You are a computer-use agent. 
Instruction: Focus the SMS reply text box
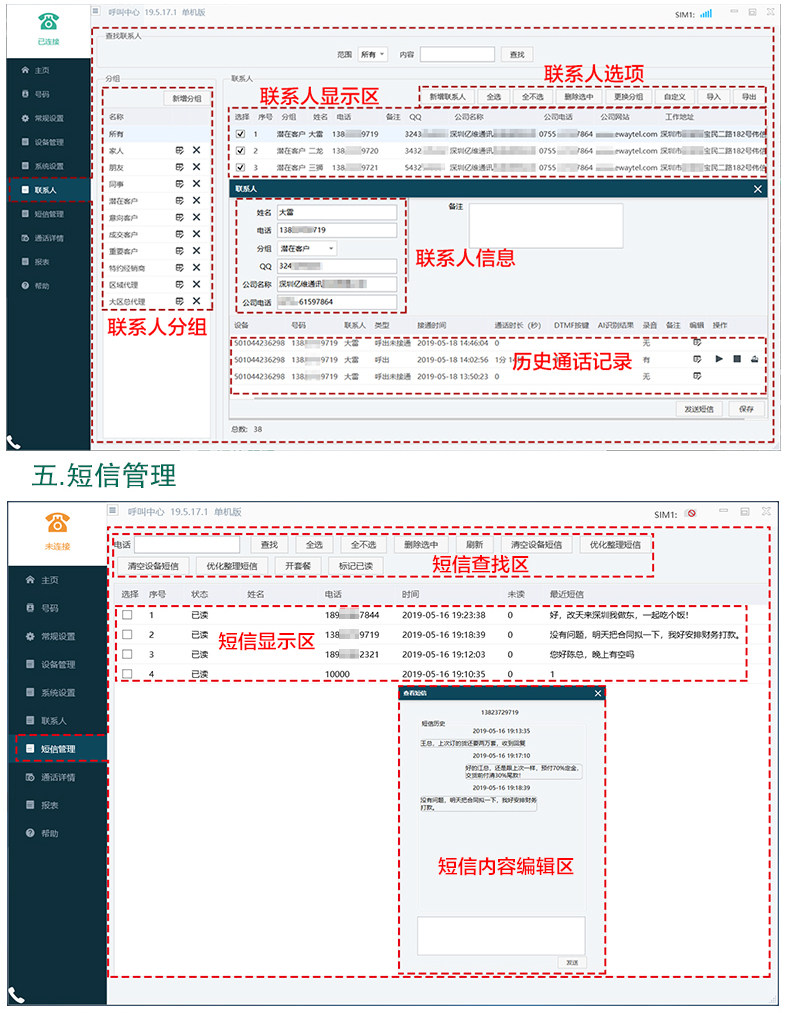pyautogui.click(x=501, y=935)
